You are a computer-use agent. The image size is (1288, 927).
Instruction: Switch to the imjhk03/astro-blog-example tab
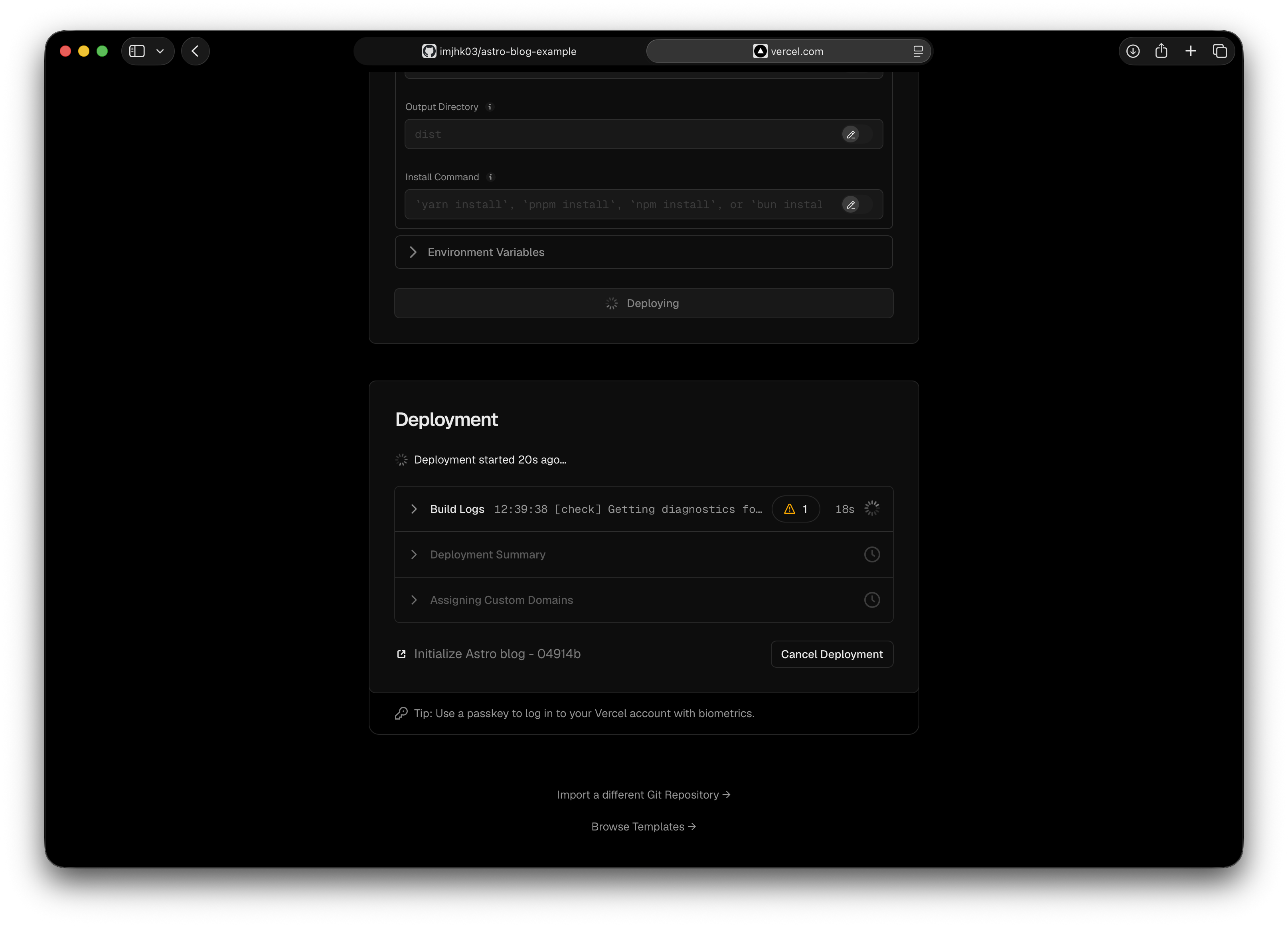coord(499,51)
